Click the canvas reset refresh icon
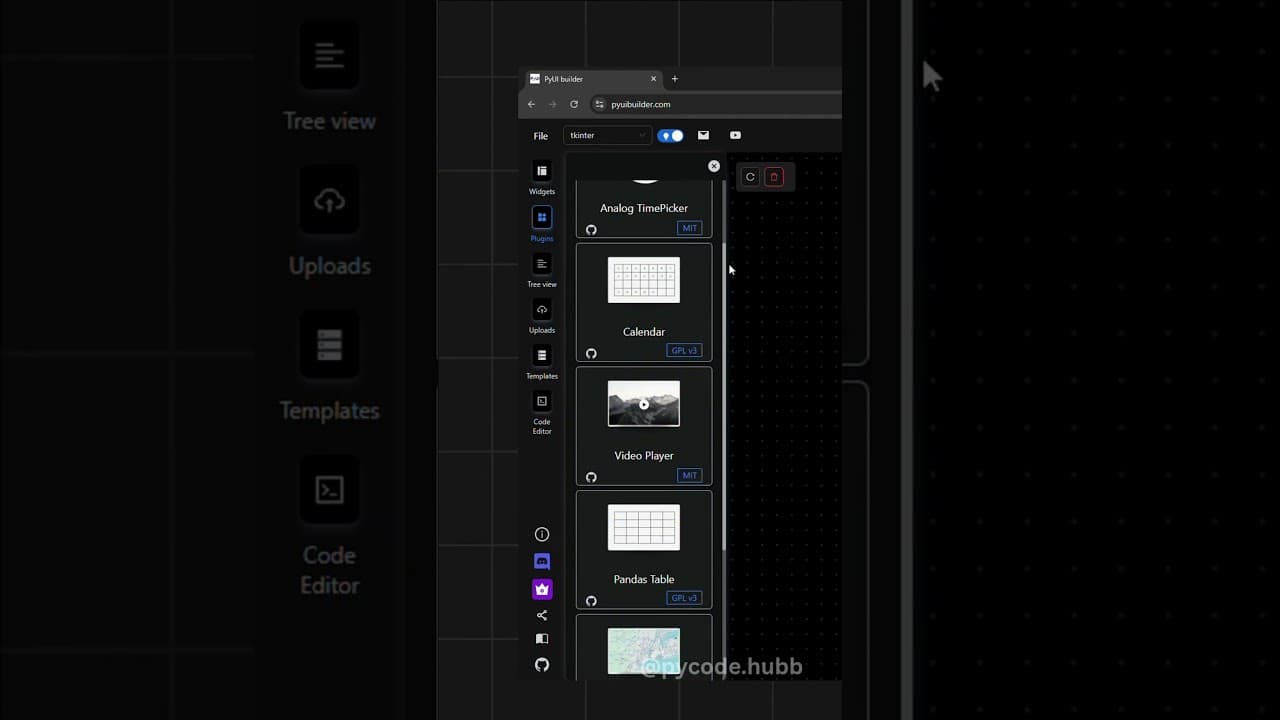 point(750,177)
